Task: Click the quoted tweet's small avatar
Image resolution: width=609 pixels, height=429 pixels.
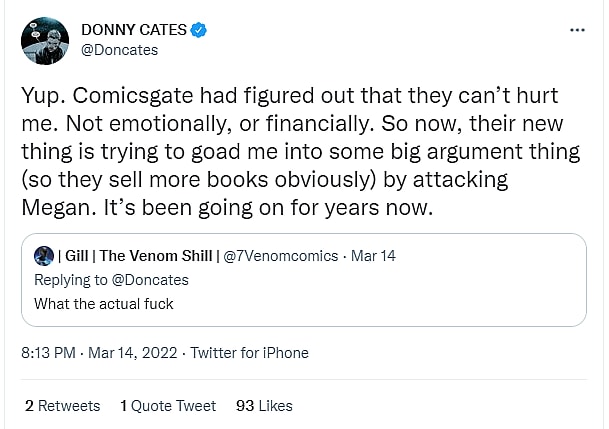Action: point(43,256)
